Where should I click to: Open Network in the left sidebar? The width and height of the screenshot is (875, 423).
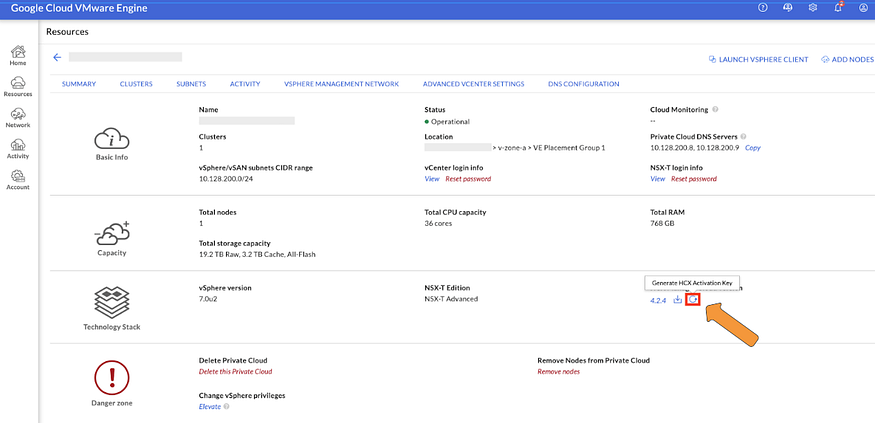click(x=18, y=118)
